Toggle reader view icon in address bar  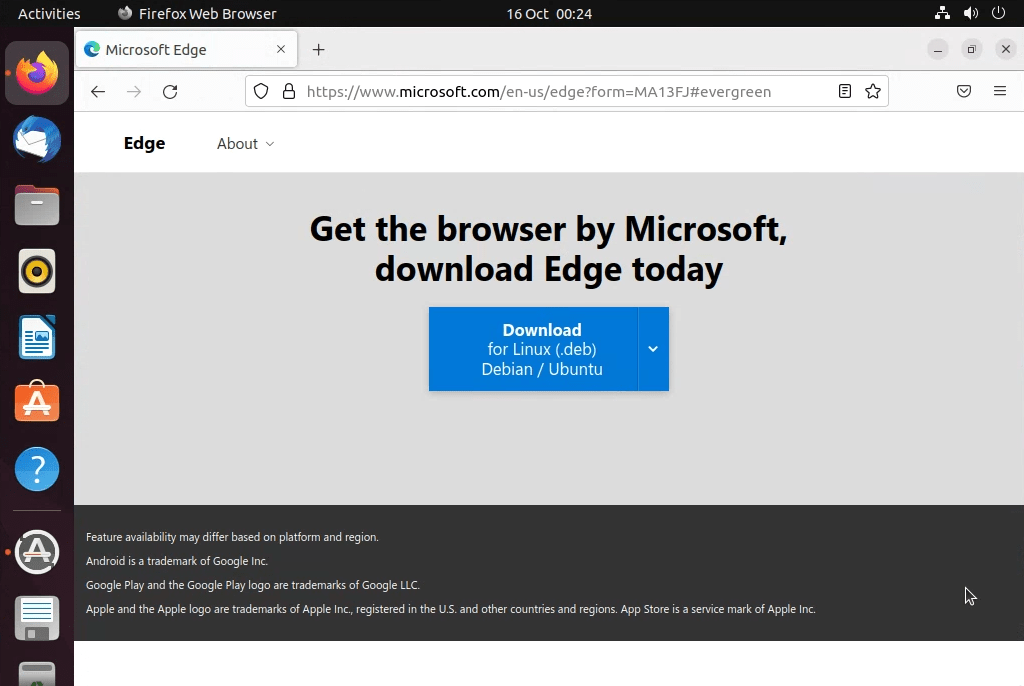tap(845, 92)
